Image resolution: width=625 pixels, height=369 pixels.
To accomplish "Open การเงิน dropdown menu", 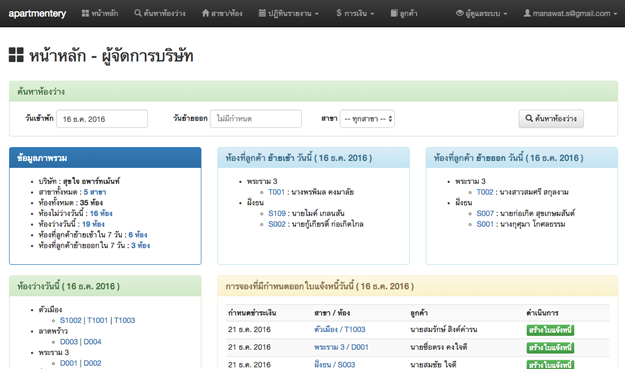I will pos(355,13).
